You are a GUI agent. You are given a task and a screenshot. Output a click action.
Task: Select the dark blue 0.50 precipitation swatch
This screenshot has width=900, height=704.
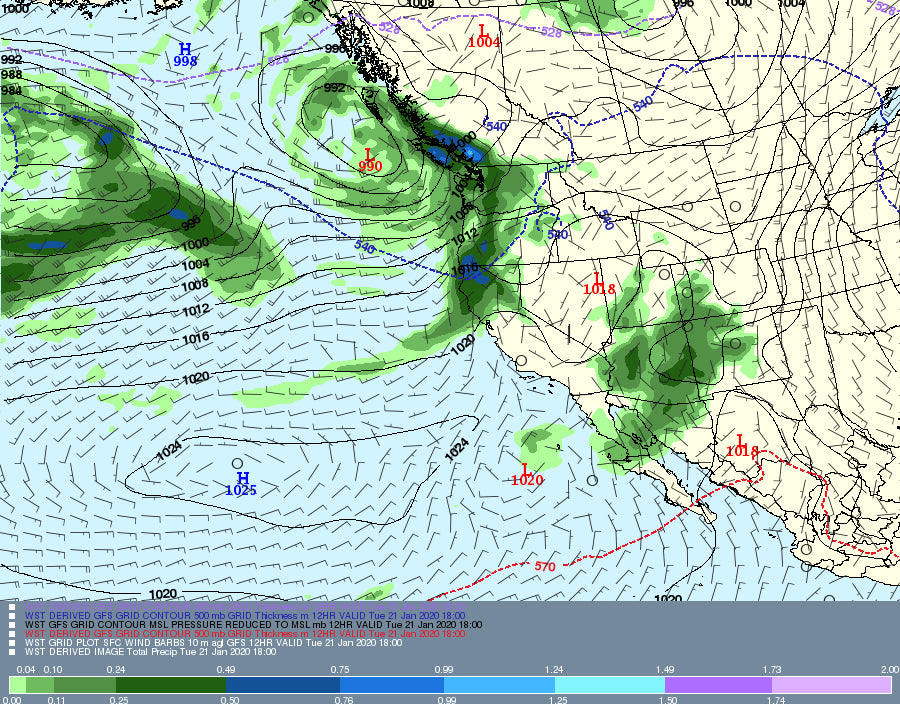pyautogui.click(x=279, y=685)
